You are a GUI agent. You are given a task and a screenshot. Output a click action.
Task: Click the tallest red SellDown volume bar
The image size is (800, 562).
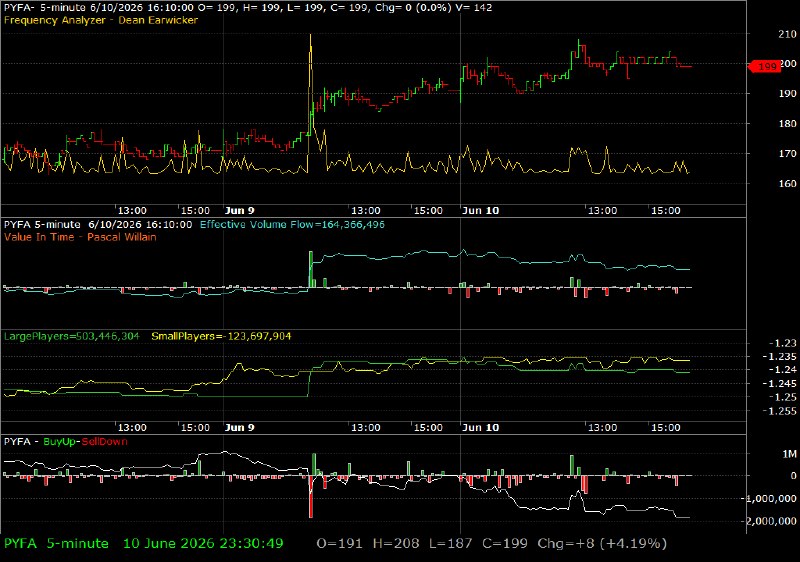tap(311, 497)
